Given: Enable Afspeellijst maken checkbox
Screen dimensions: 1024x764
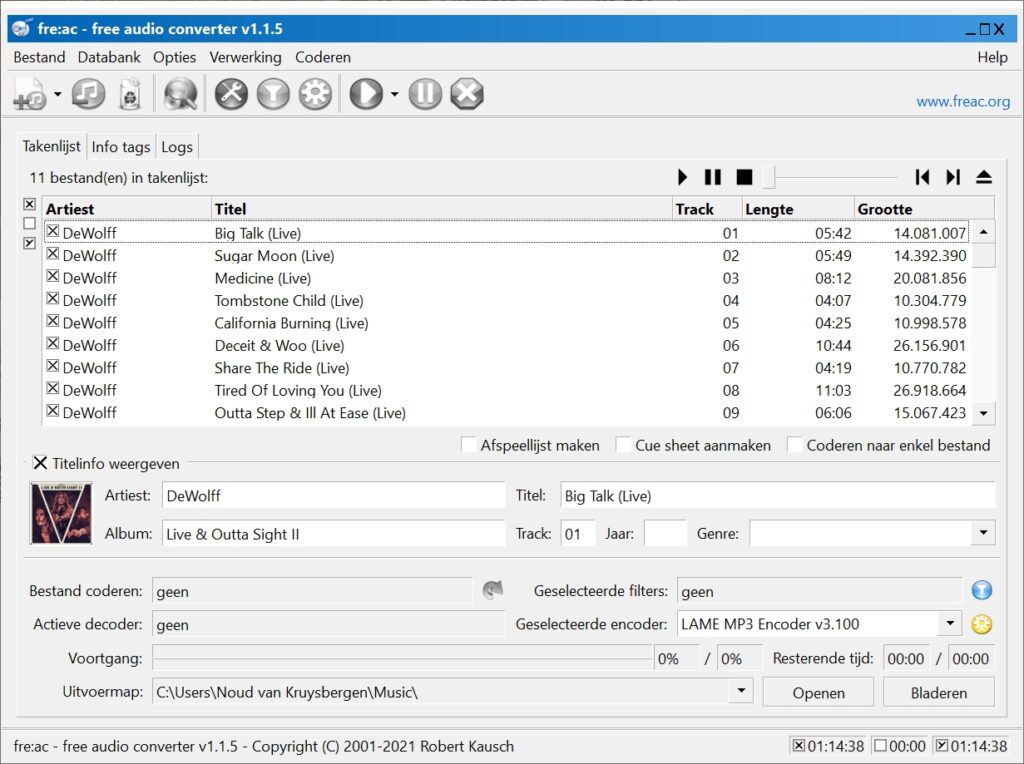Looking at the screenshot, I should 468,445.
